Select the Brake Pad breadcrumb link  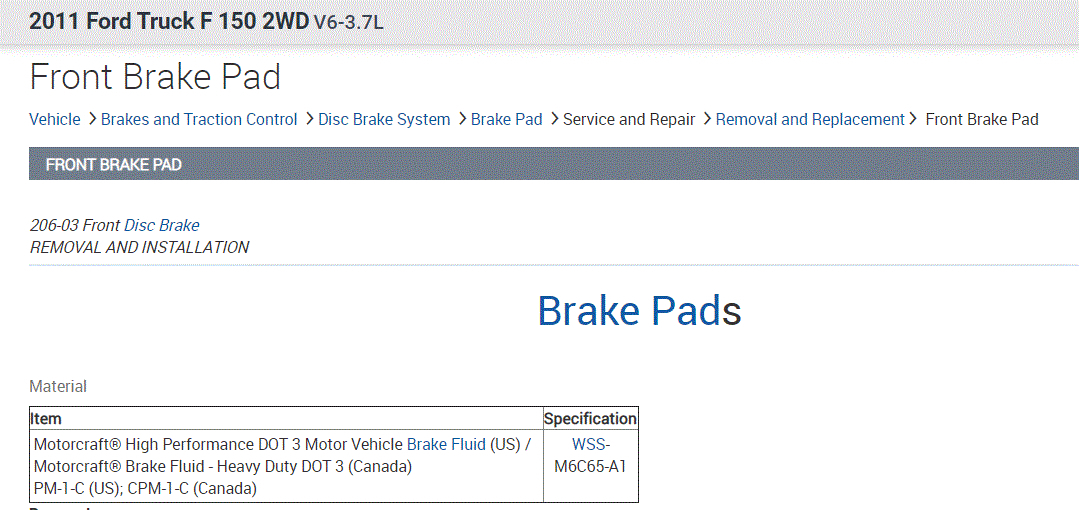tap(506, 120)
